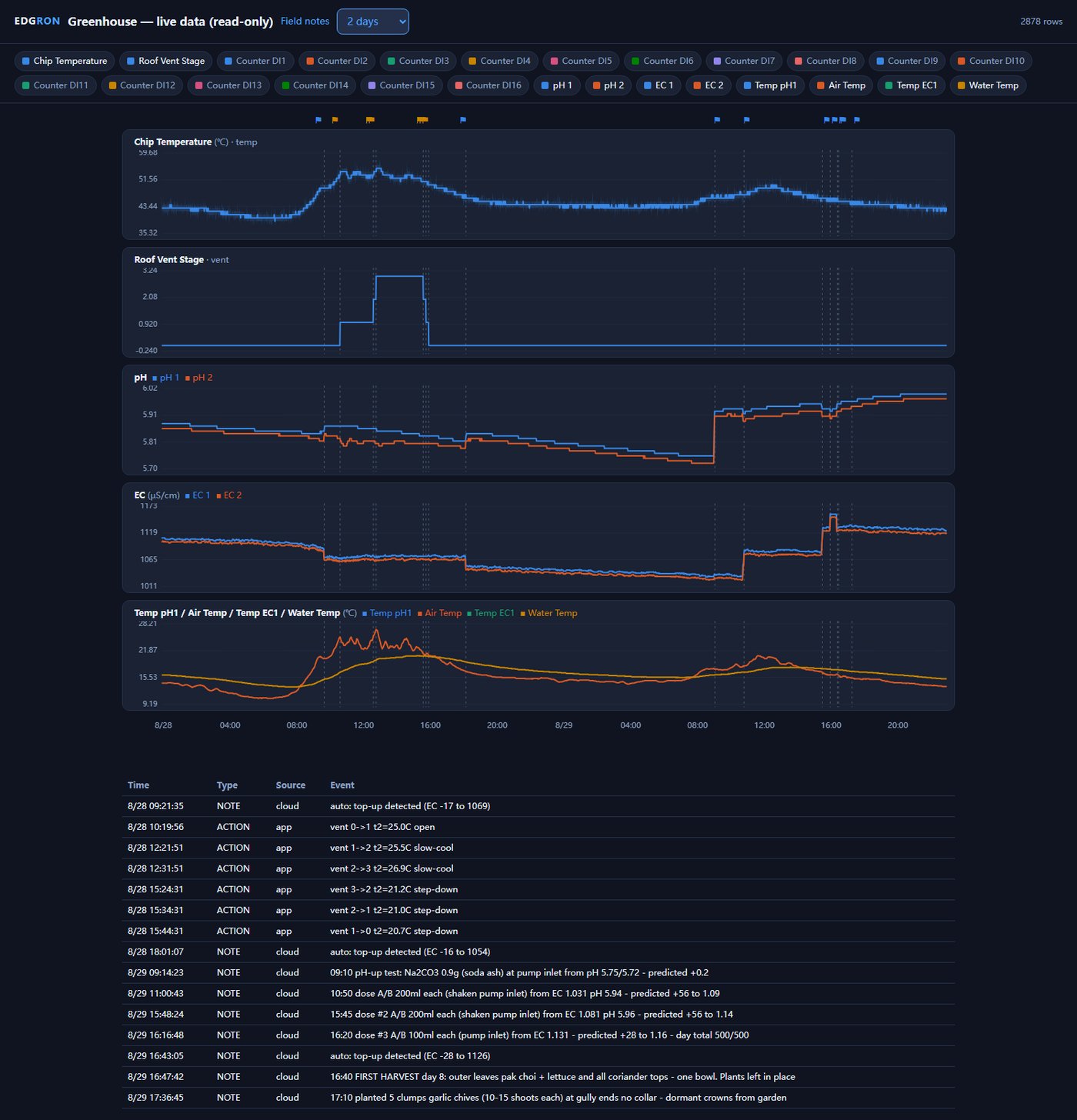Show Counter DI14 chart series
The width and height of the screenshot is (1077, 1120).
315,85
